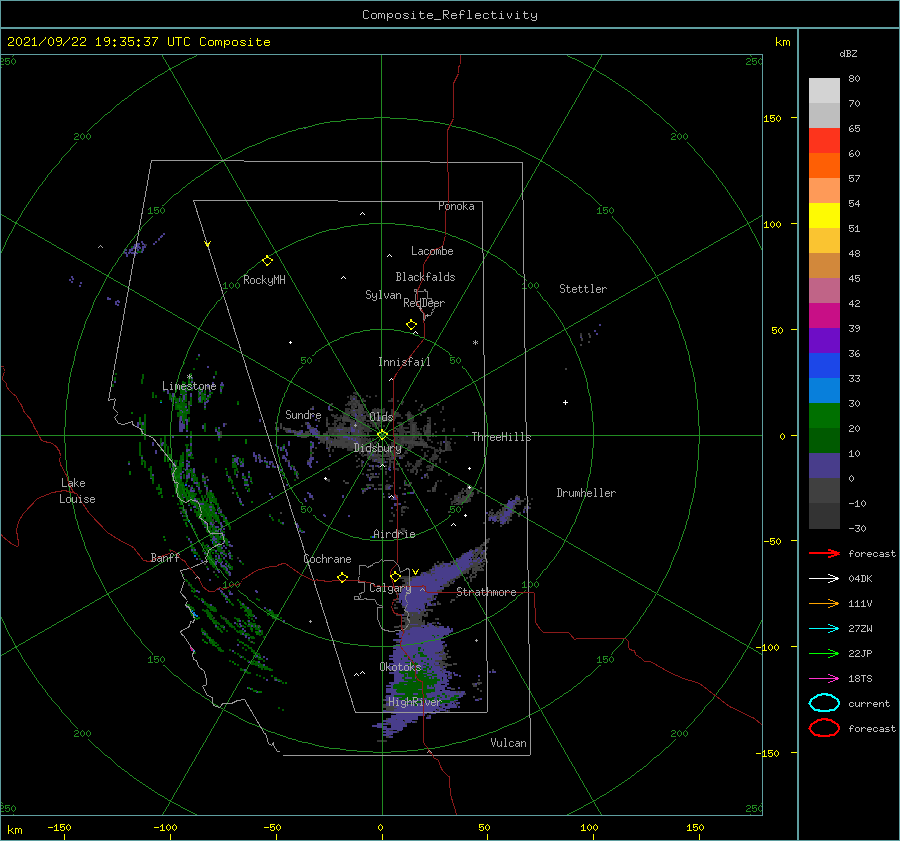The width and height of the screenshot is (900, 841).
Task: Click the red forecast arrow in legend
Action: (x=824, y=553)
